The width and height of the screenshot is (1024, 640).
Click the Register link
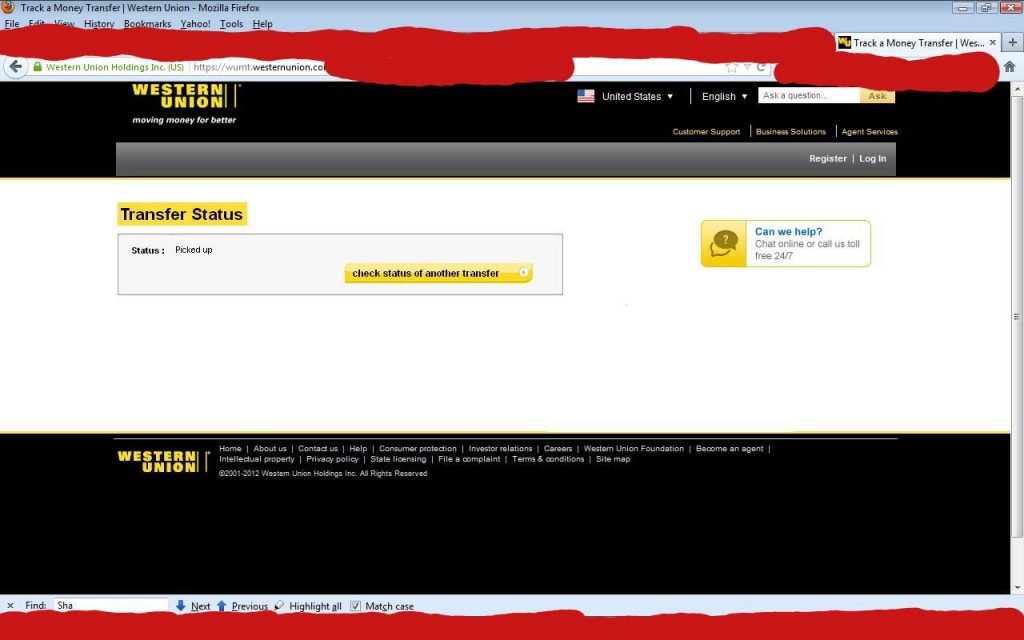pos(827,159)
